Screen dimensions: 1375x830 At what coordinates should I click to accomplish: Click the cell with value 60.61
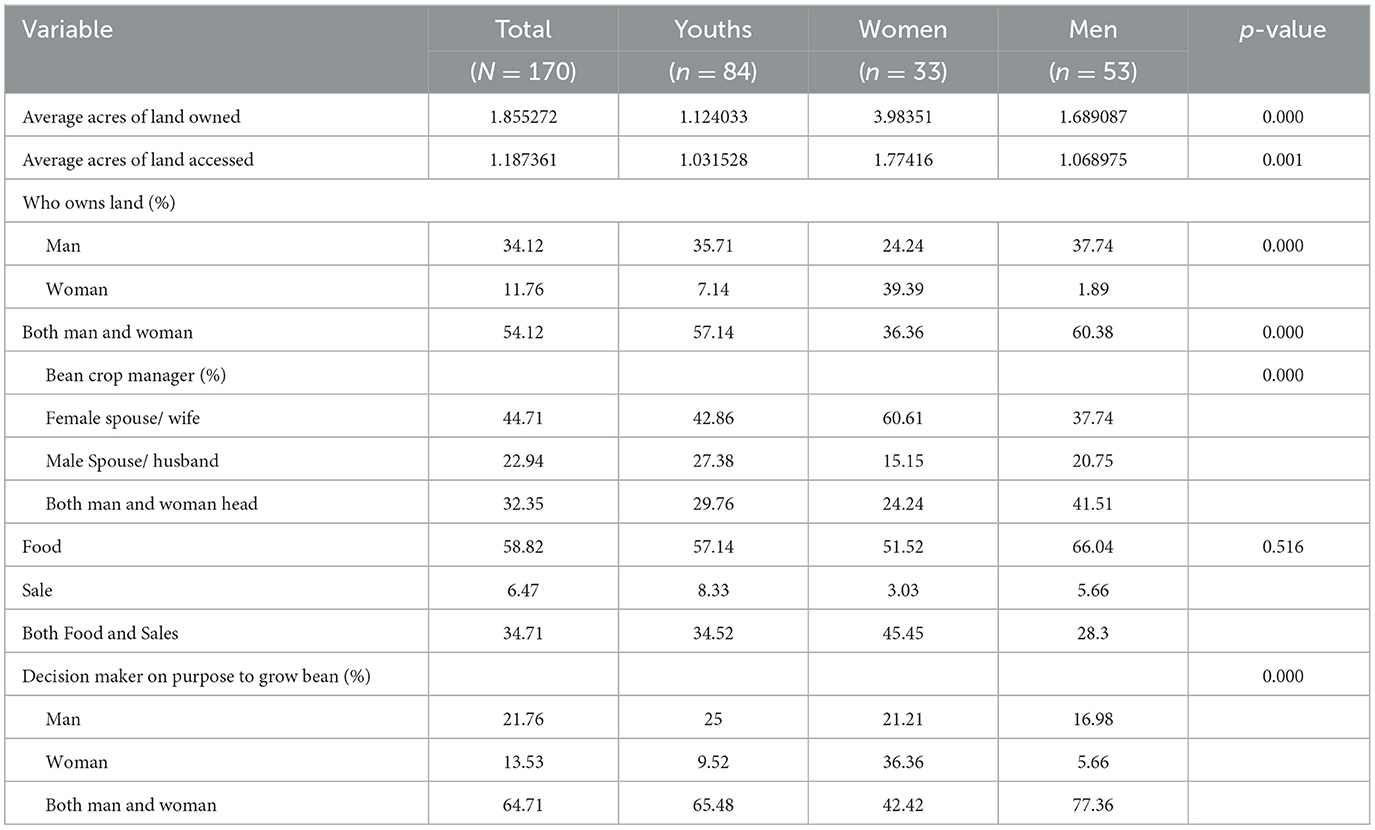(x=902, y=418)
